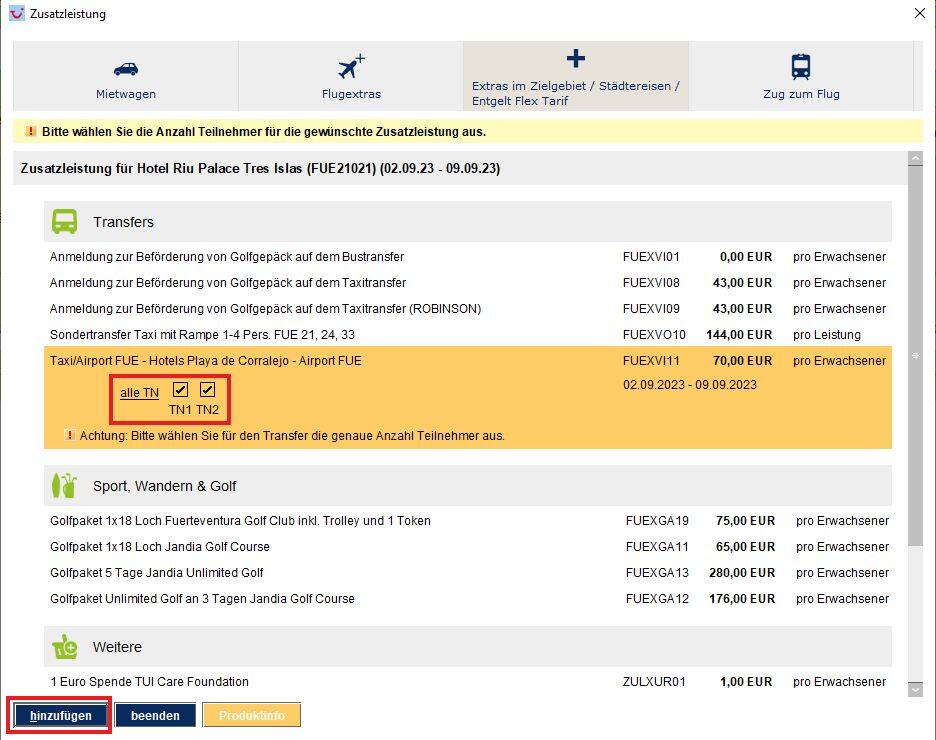Uncheck the TN1 participant checkbox
Image resolution: width=936 pixels, height=740 pixels.
click(x=180, y=390)
